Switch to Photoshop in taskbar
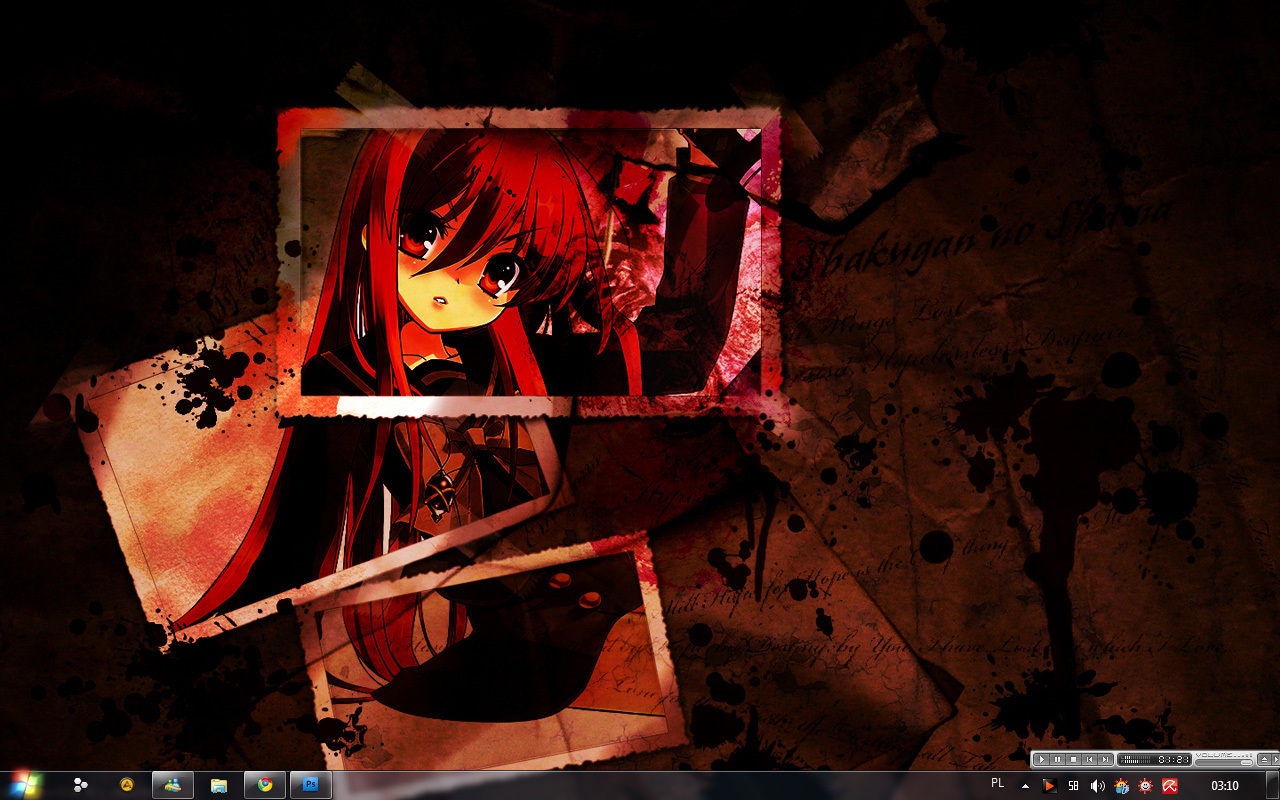 tap(311, 785)
